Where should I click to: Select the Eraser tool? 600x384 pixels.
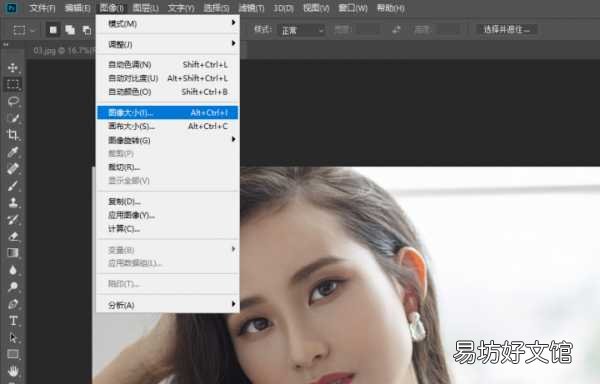[x=13, y=236]
